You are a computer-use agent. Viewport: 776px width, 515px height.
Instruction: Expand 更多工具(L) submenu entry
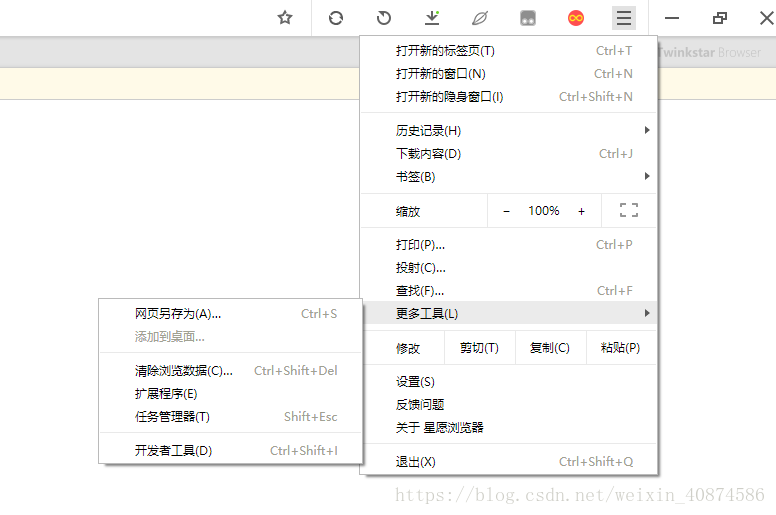[x=508, y=313]
